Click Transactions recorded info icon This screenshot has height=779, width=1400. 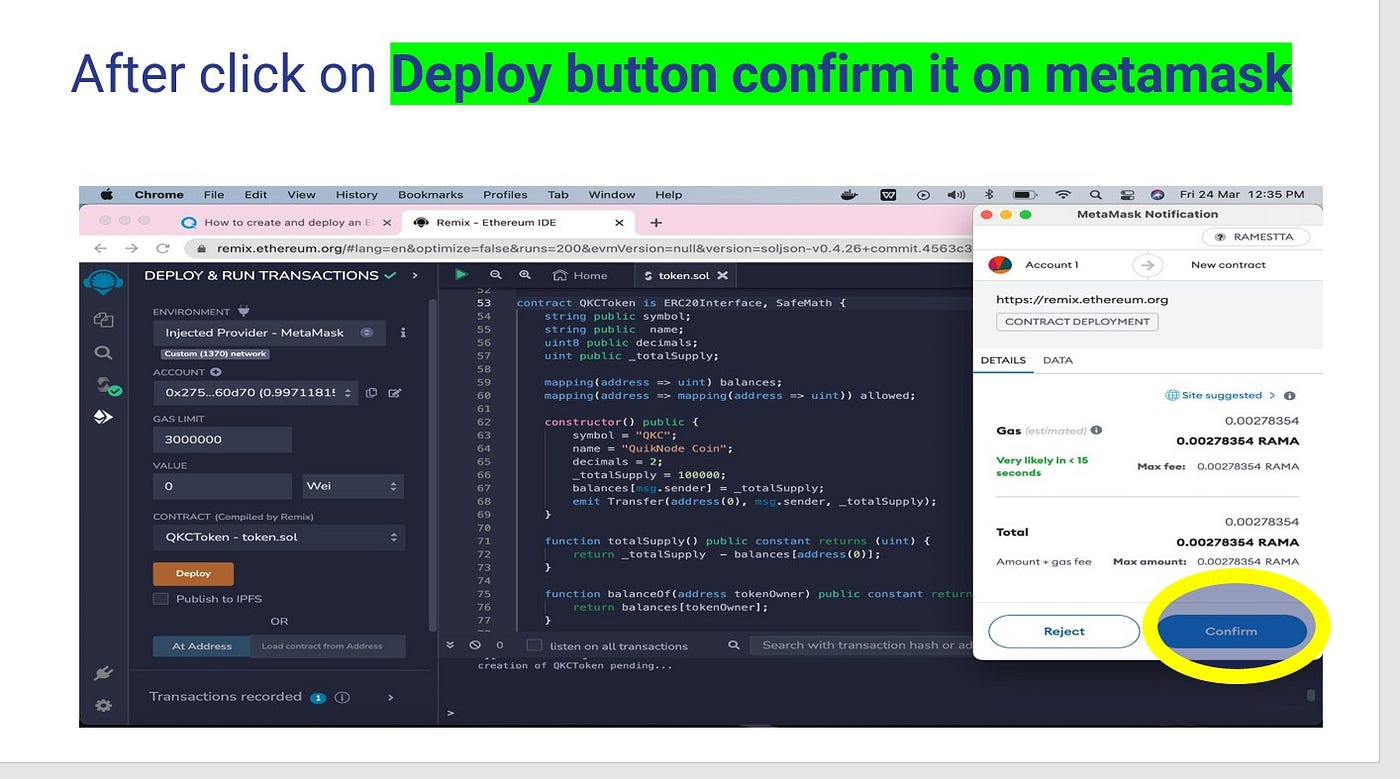pos(342,697)
